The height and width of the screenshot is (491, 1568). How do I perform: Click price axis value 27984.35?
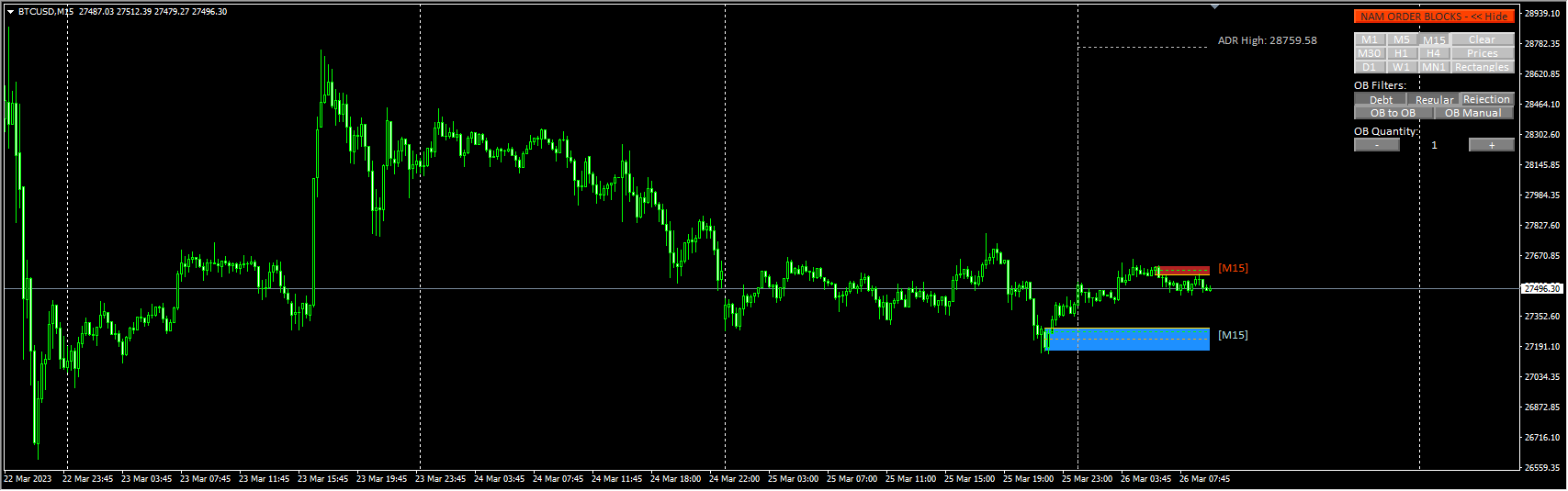(x=1542, y=195)
